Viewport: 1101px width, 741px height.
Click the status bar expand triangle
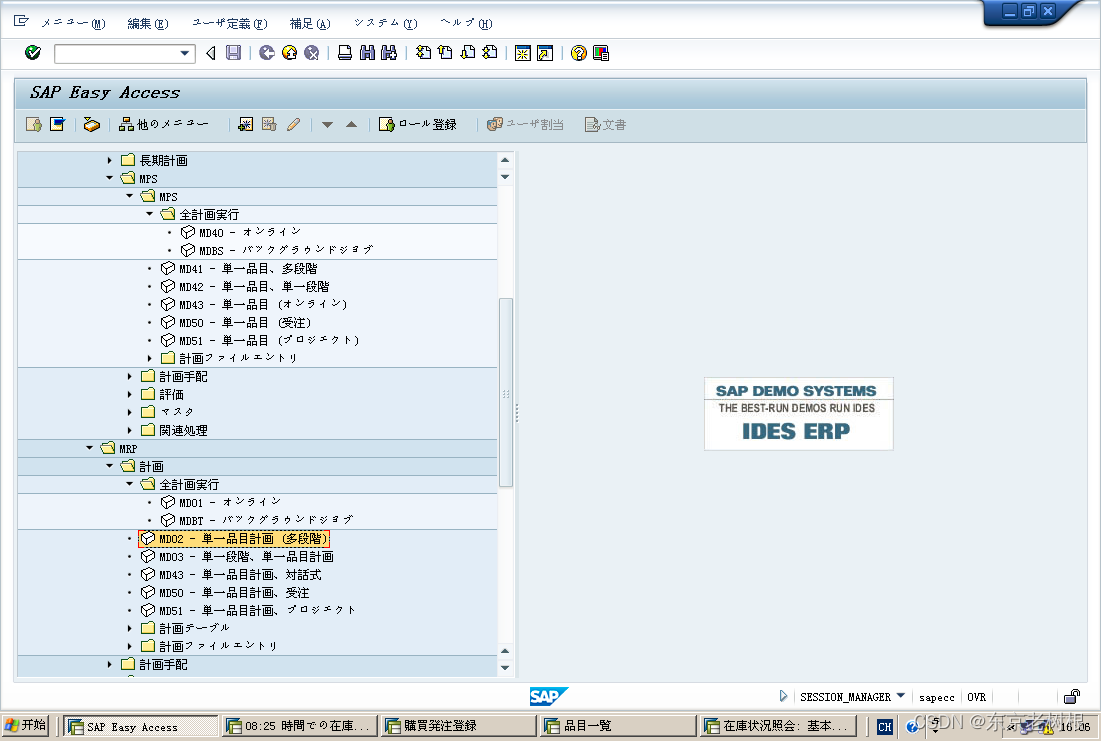point(783,696)
